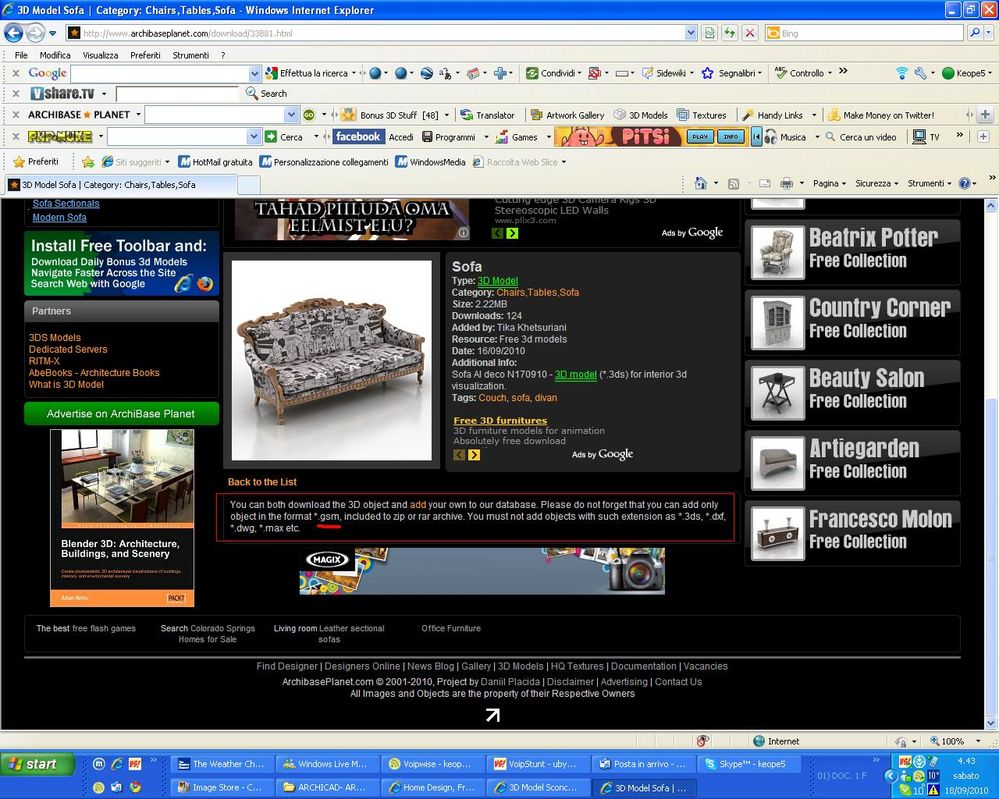
Task: Close the vShare.tv toolbar with its X
Action: (15, 94)
